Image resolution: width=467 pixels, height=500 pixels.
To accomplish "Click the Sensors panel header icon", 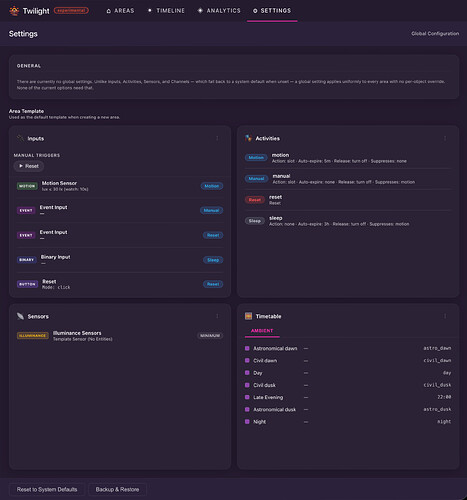I will 20,316.
